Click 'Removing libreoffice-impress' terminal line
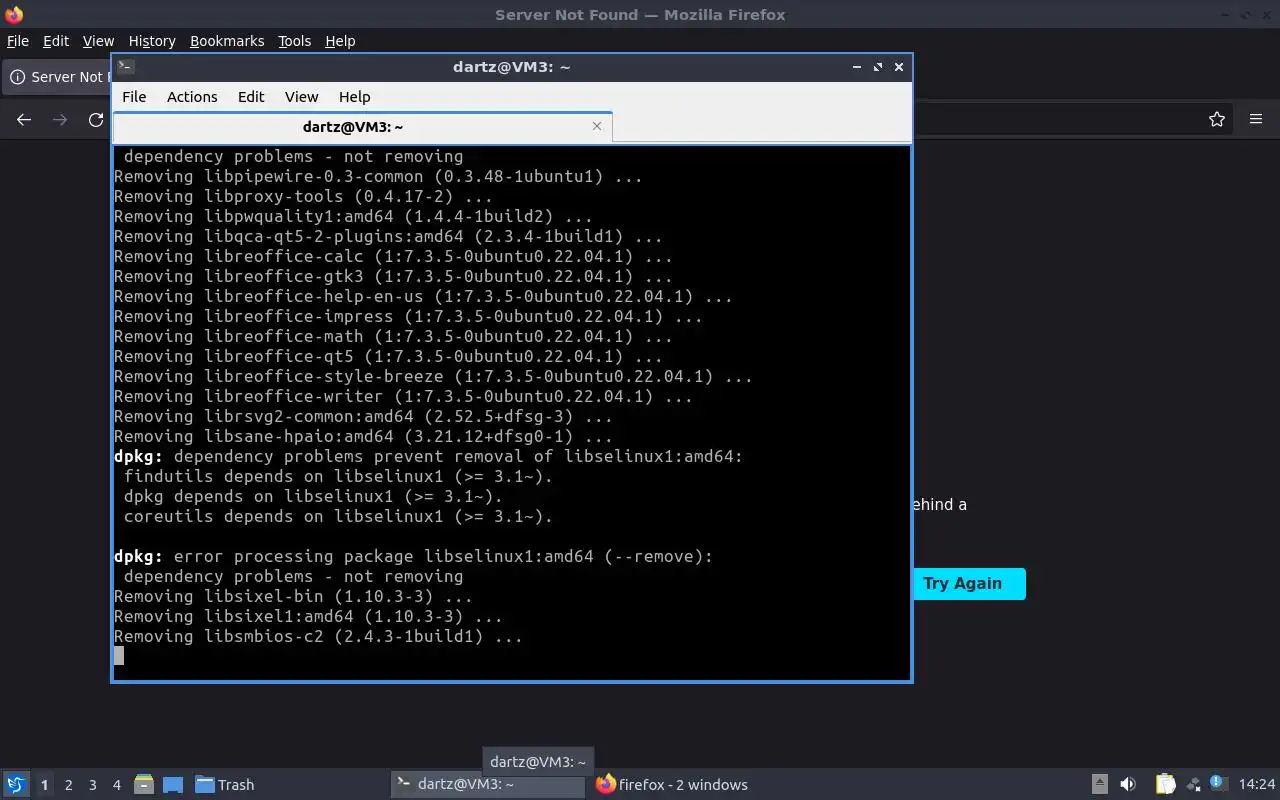The image size is (1280, 800). [x=408, y=317]
